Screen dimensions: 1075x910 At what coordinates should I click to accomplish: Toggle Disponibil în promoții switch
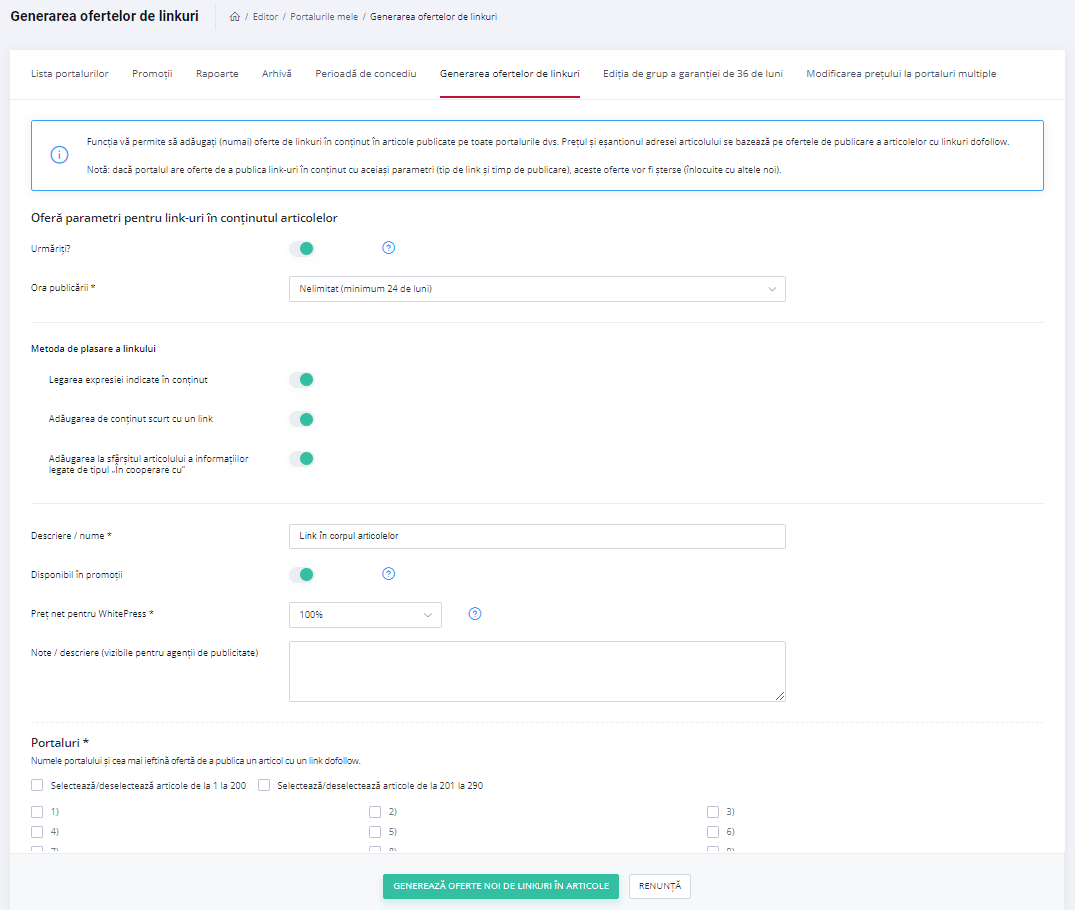302,574
